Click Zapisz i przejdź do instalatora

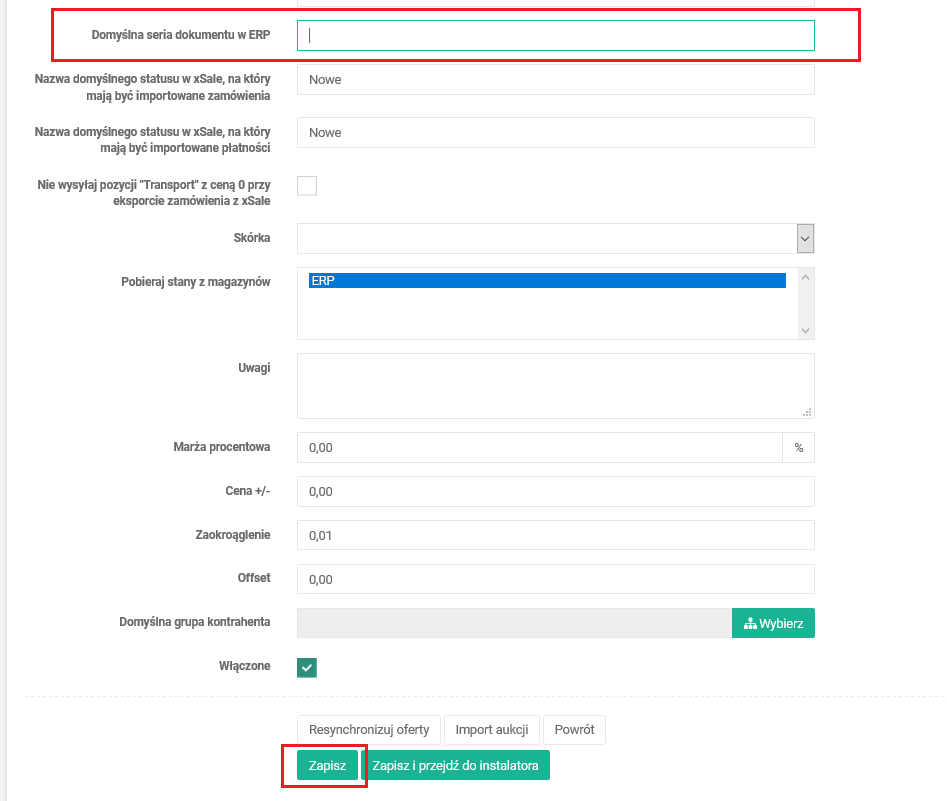point(455,766)
